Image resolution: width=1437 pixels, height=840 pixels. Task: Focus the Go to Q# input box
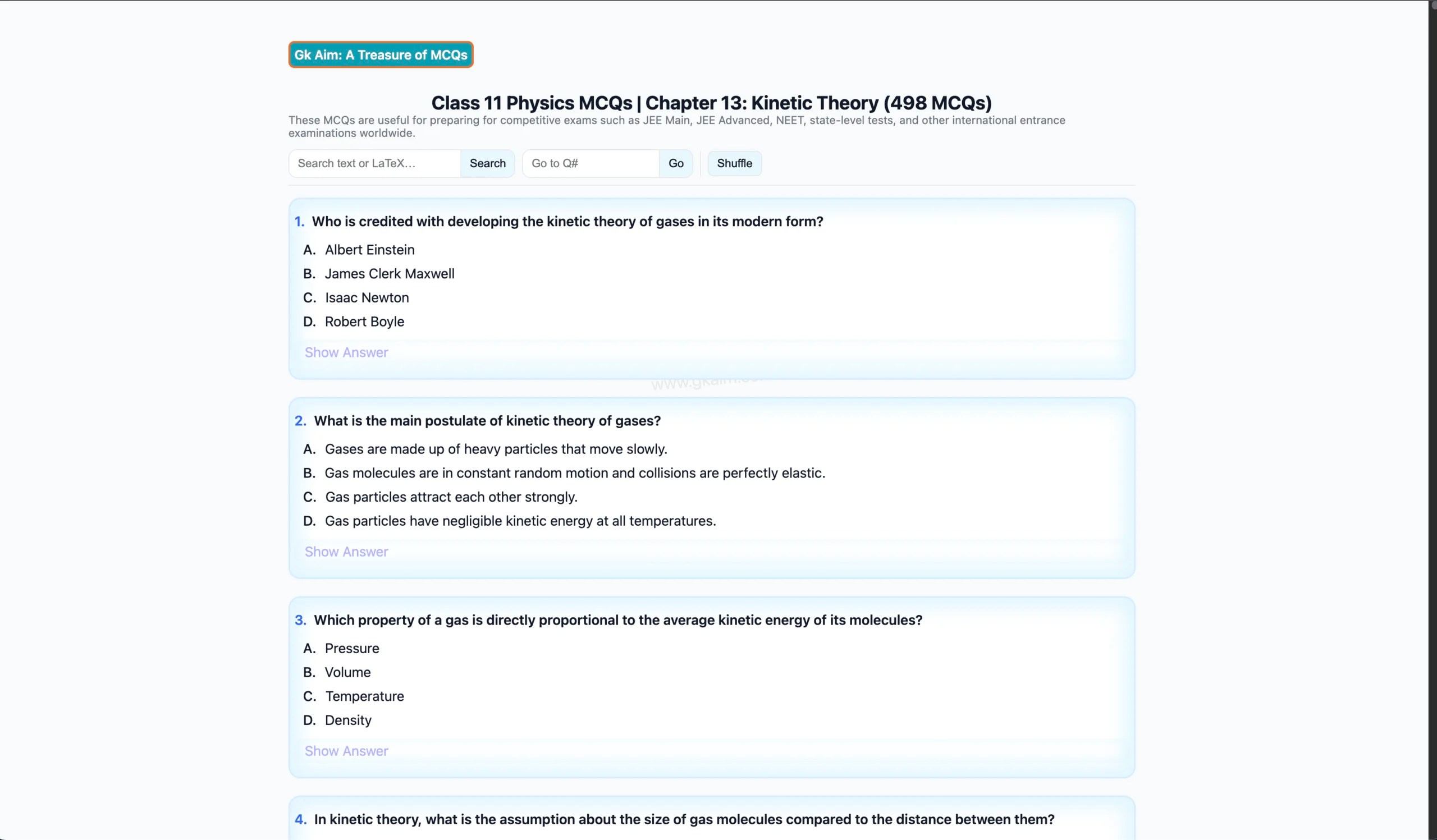591,163
